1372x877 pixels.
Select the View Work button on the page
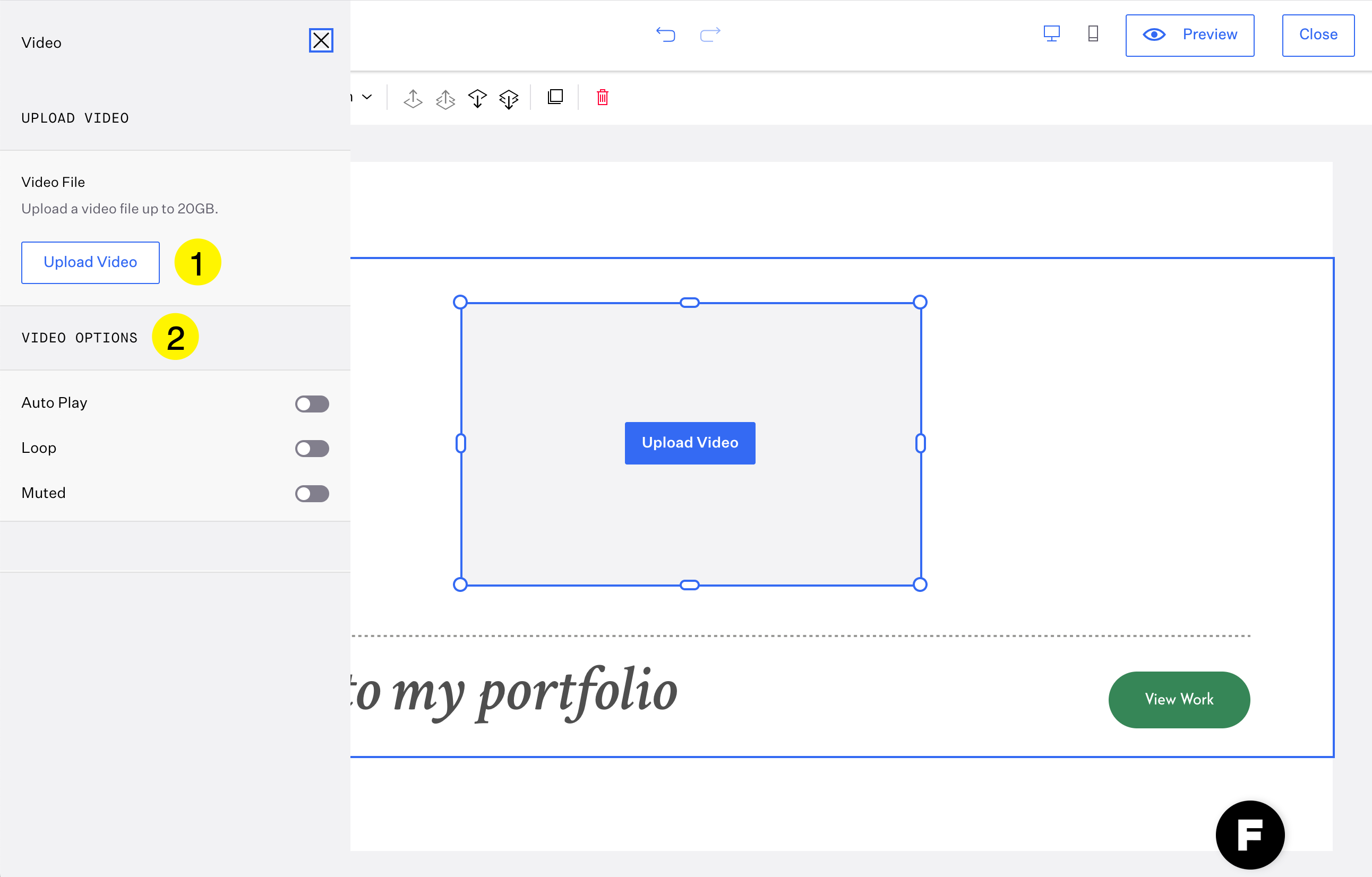(1179, 699)
